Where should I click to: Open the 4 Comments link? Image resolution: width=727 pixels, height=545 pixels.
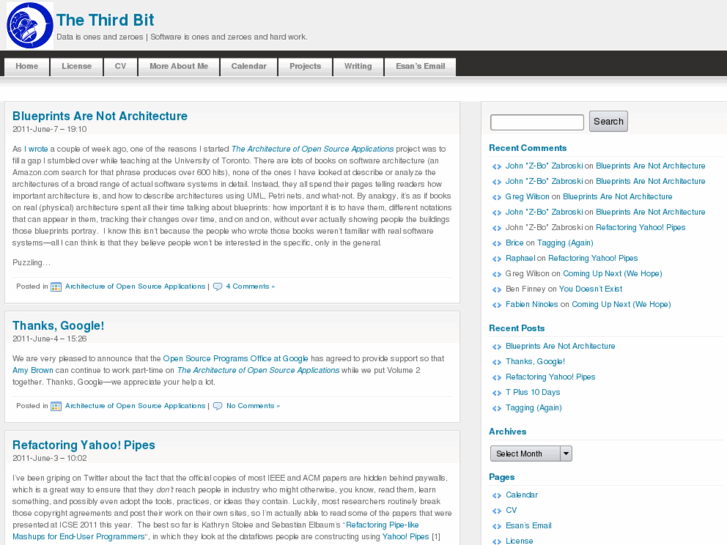pos(250,286)
